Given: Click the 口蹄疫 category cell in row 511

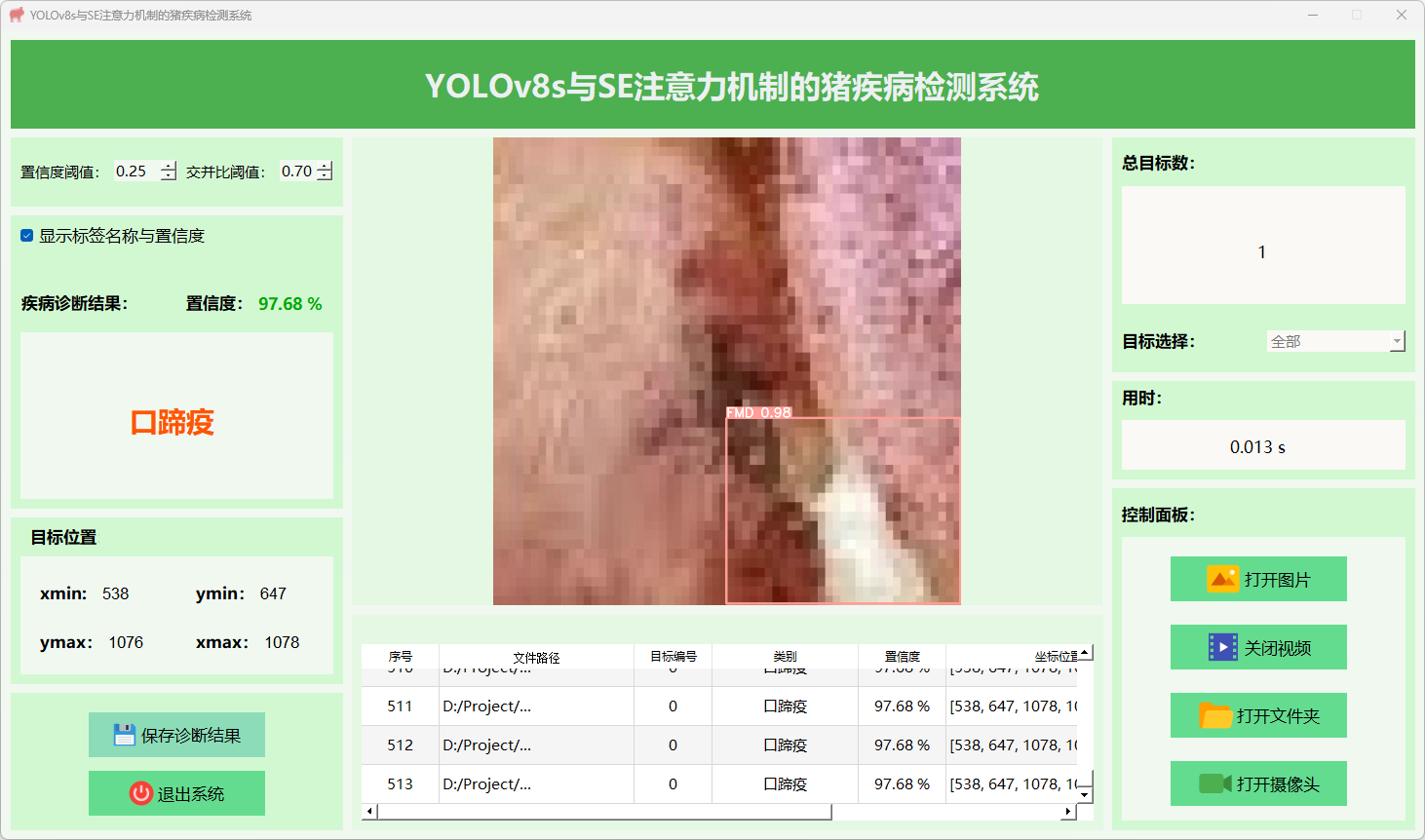Looking at the screenshot, I should 786,706.
